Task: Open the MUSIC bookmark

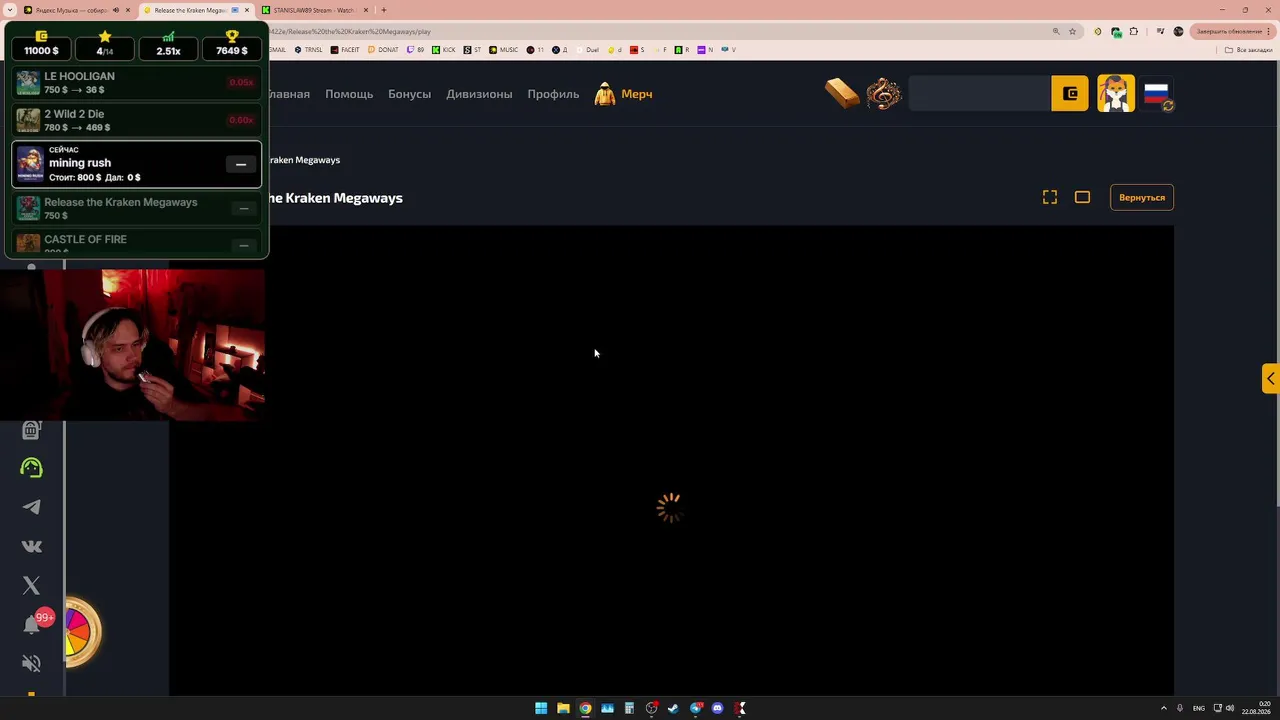Action: pos(504,49)
